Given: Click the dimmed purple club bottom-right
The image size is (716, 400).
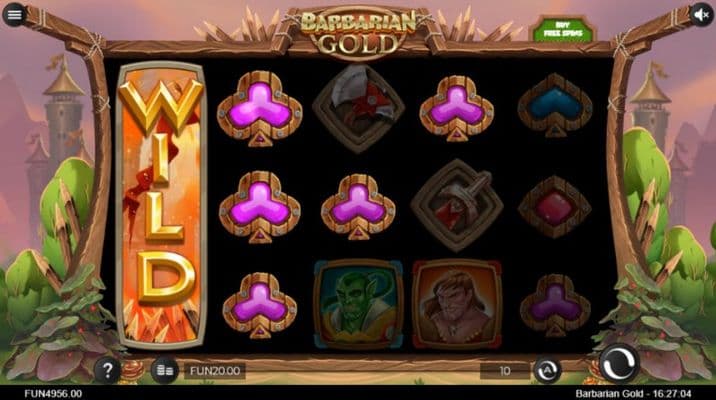Looking at the screenshot, I should [x=555, y=305].
